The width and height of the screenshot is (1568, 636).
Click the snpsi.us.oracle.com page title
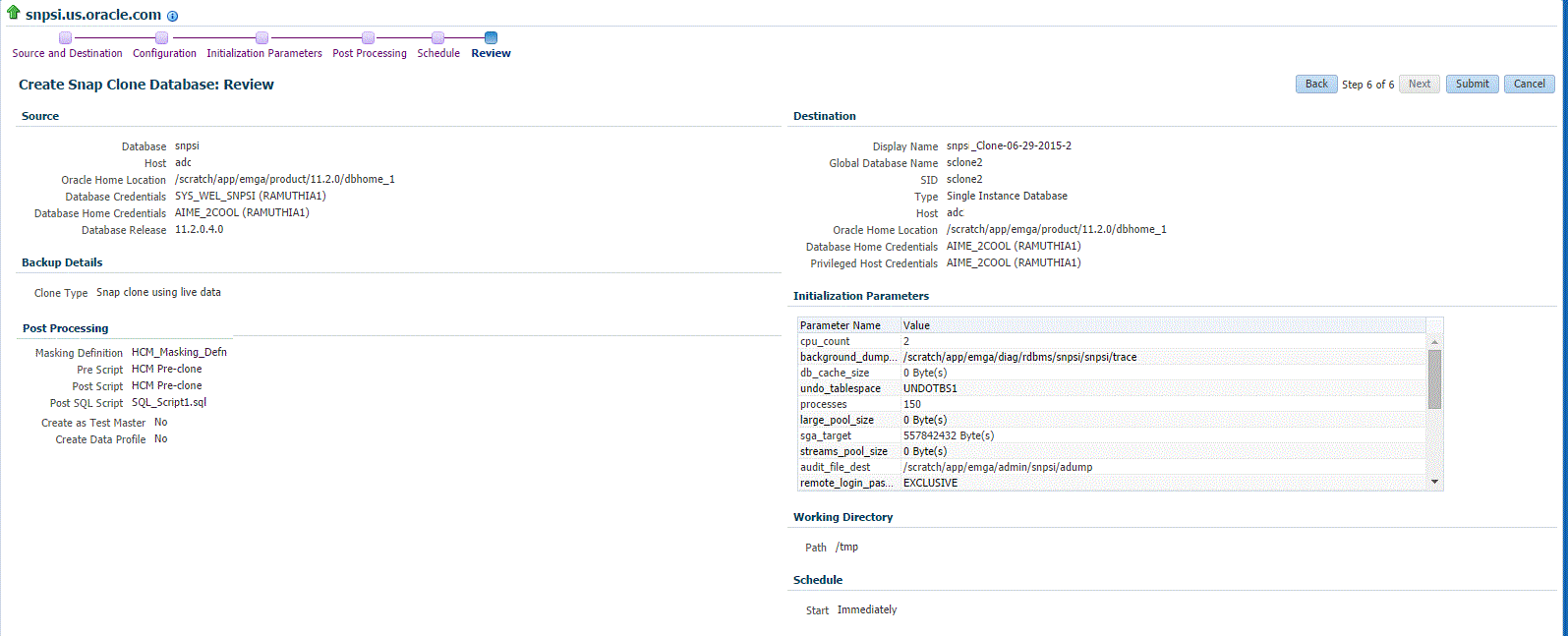click(93, 15)
